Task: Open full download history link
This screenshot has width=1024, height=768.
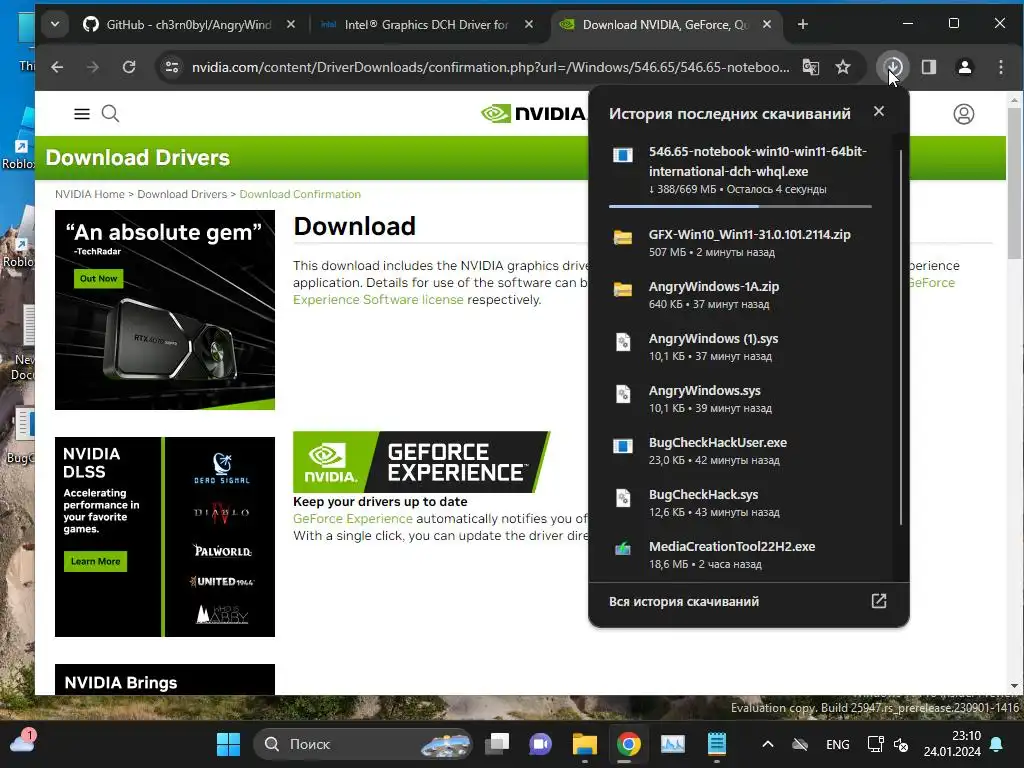Action: [684, 601]
